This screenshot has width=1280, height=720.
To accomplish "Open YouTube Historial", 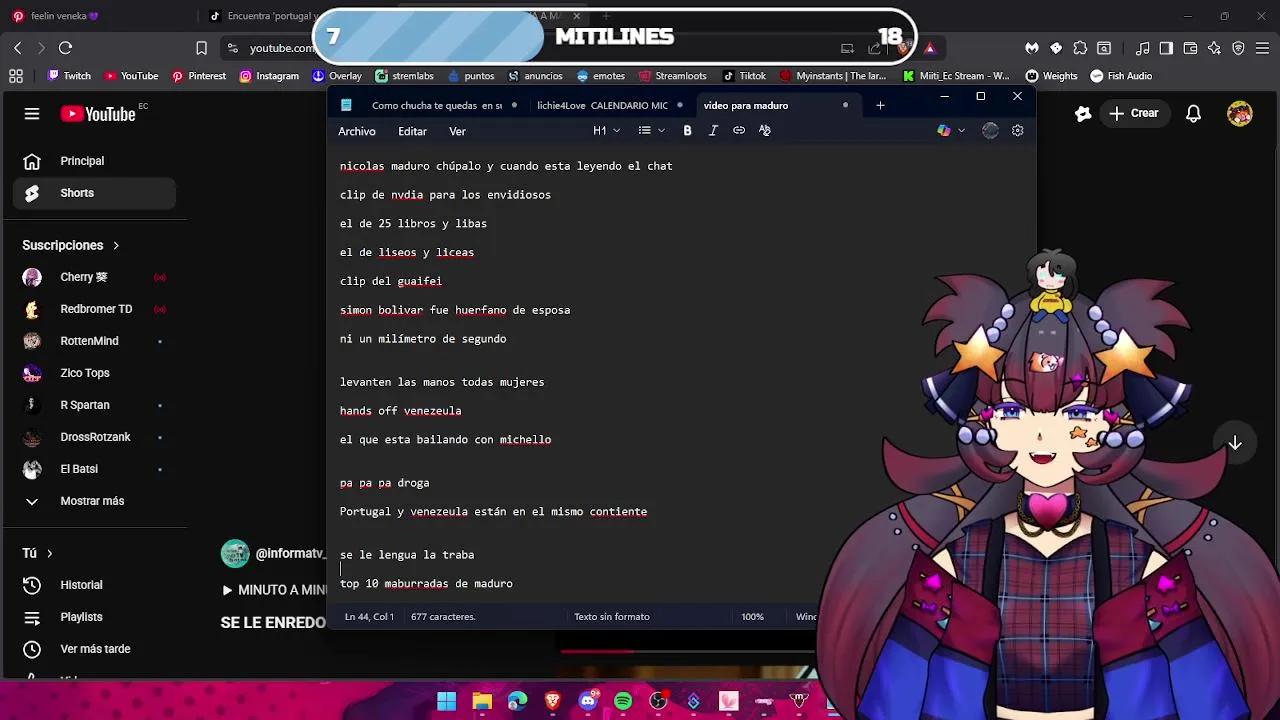I will tap(95, 585).
